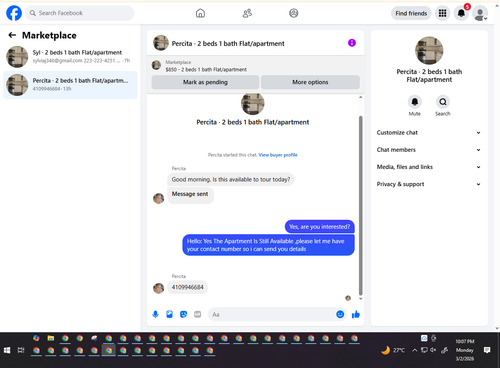This screenshot has width=500, height=368.
Task: Click the chat header listing avatar
Action: click(161, 43)
